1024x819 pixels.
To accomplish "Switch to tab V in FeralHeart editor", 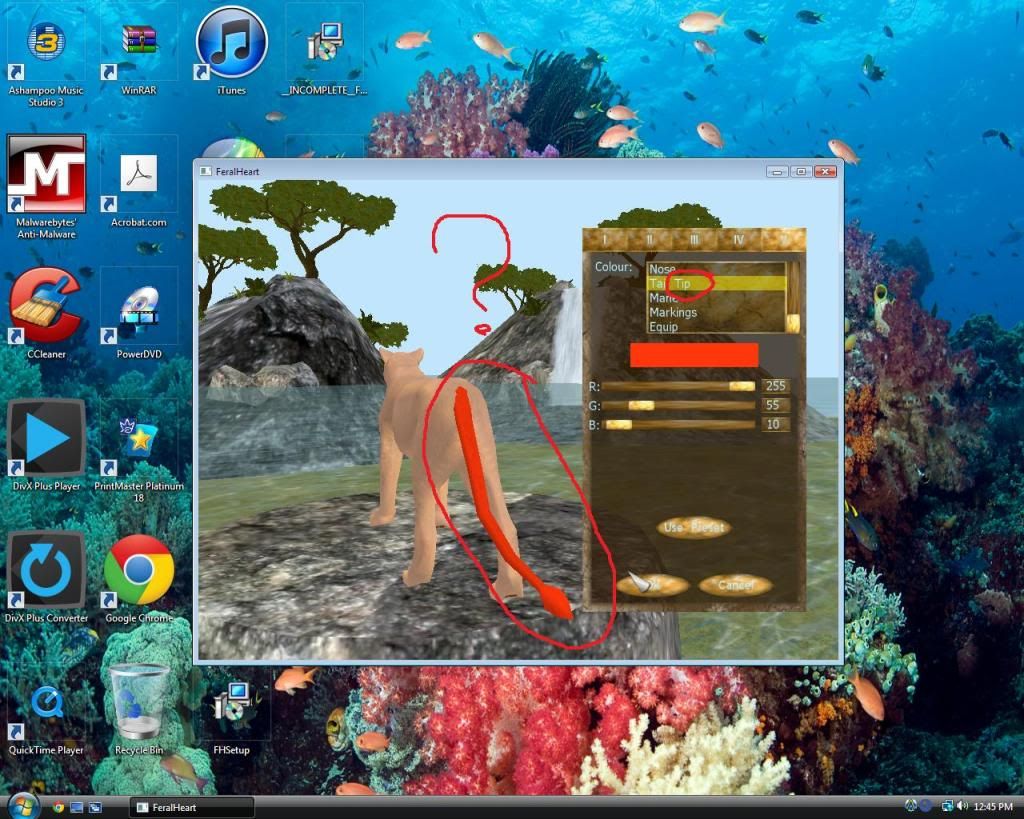I will point(783,240).
